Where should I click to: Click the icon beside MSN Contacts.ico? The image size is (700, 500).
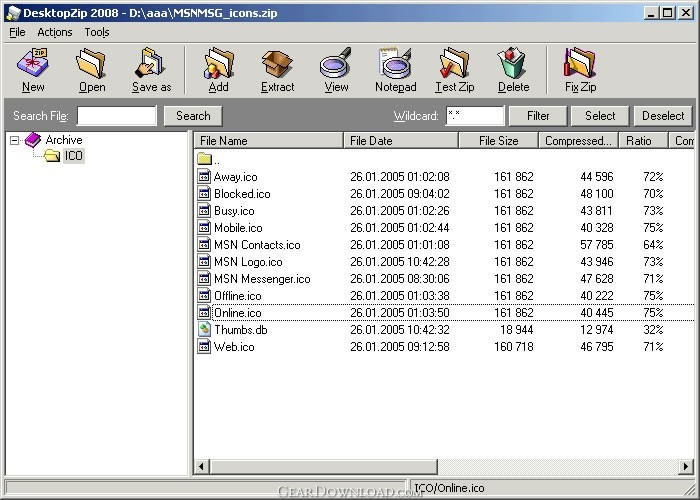(204, 244)
